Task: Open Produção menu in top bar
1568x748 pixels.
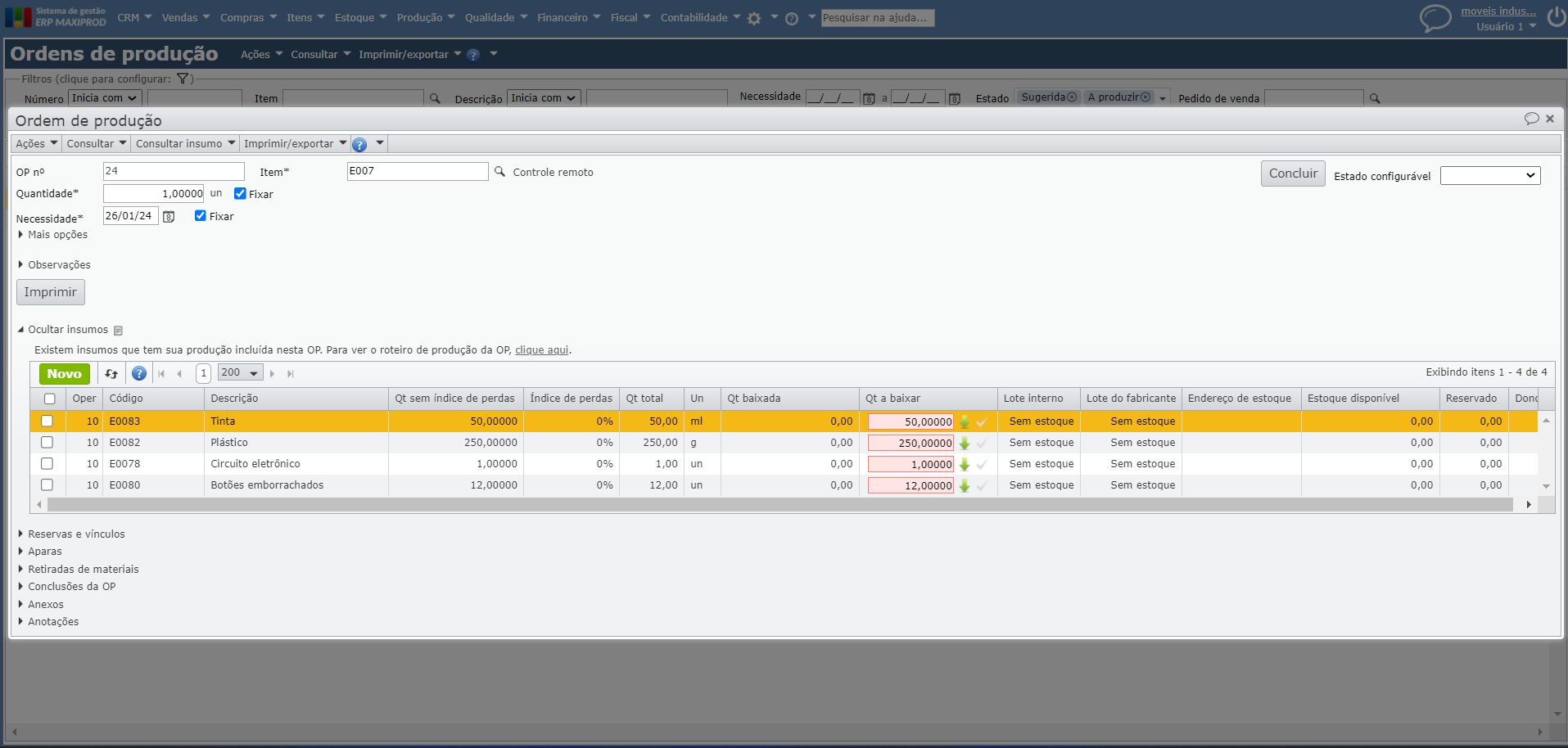Action: click(x=426, y=17)
